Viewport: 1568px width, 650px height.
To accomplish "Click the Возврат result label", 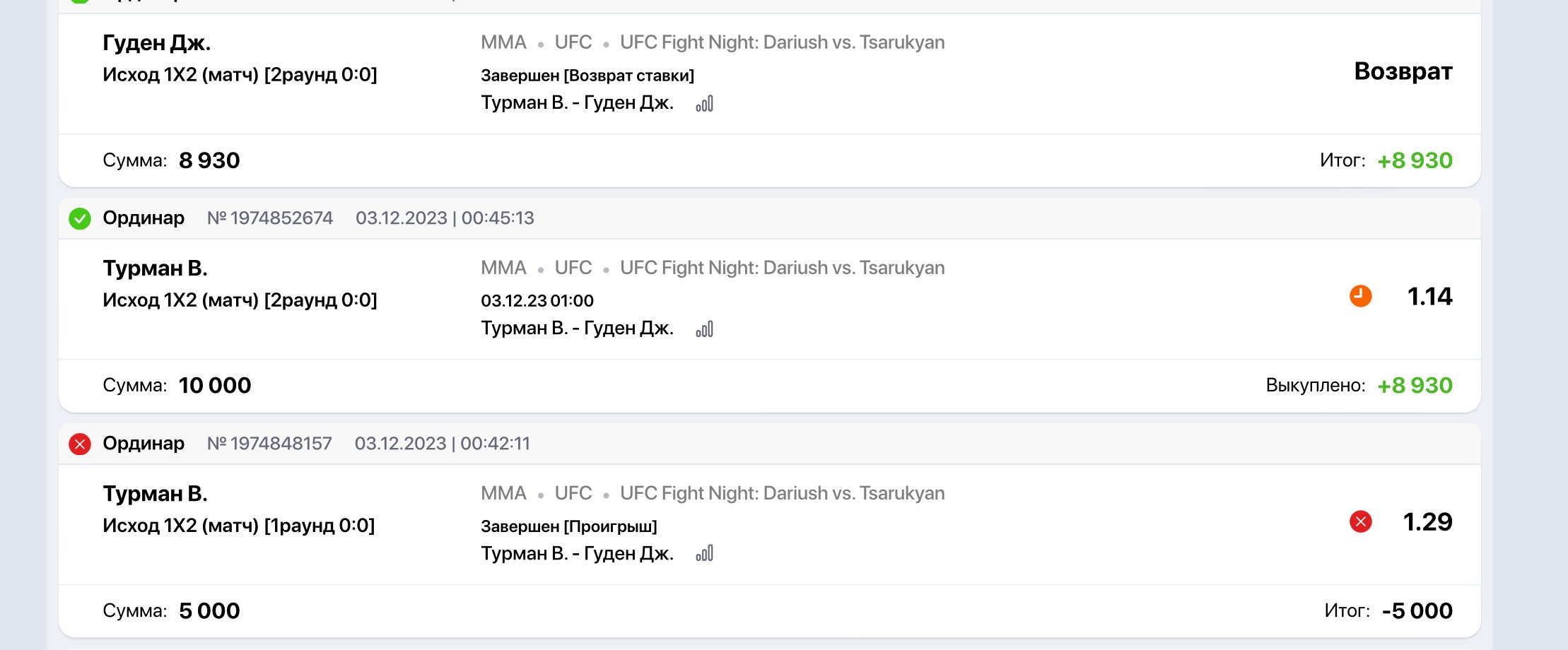I will [x=1403, y=71].
